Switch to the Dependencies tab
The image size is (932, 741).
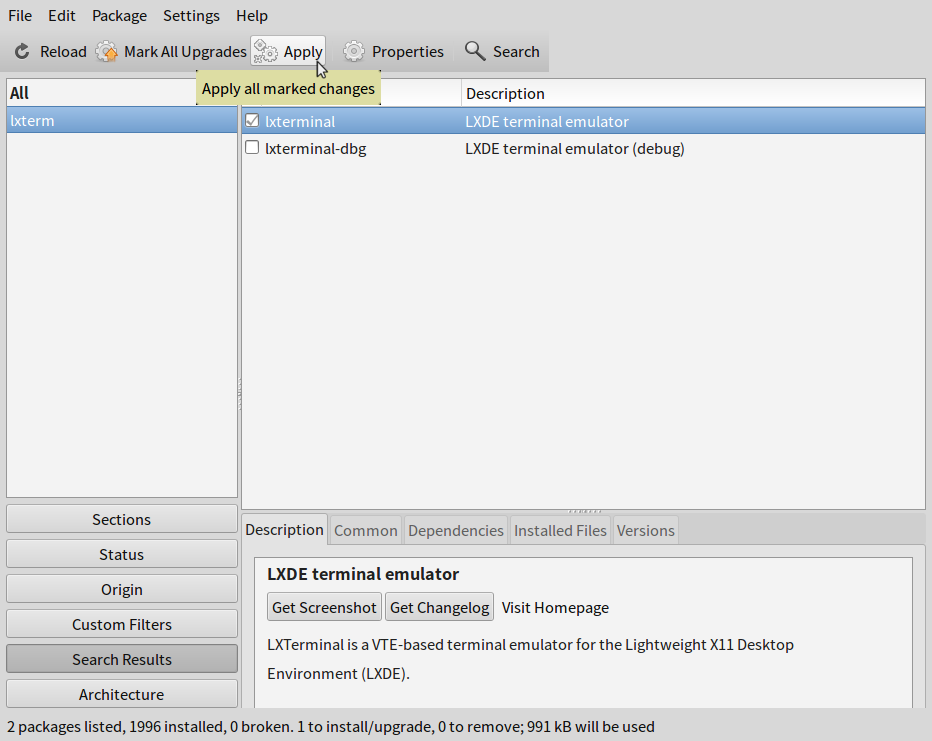(x=456, y=530)
